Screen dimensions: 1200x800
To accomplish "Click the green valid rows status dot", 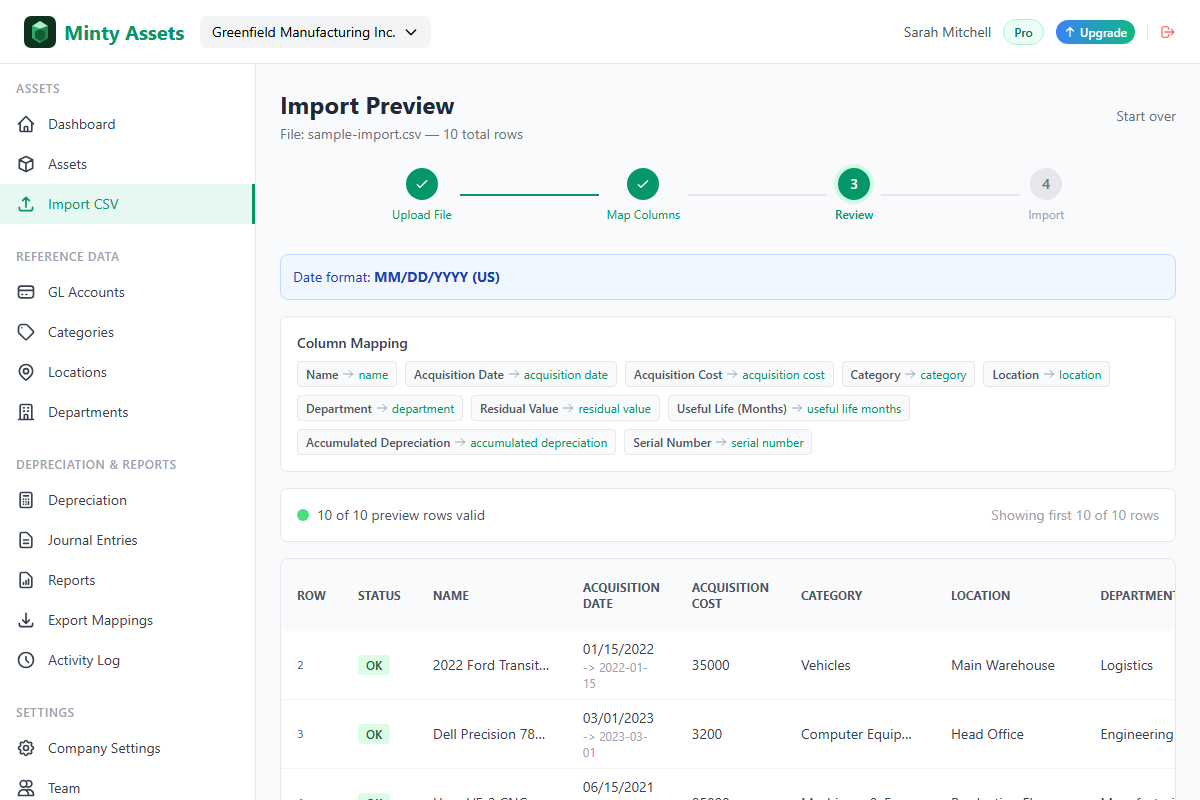I will pos(303,515).
